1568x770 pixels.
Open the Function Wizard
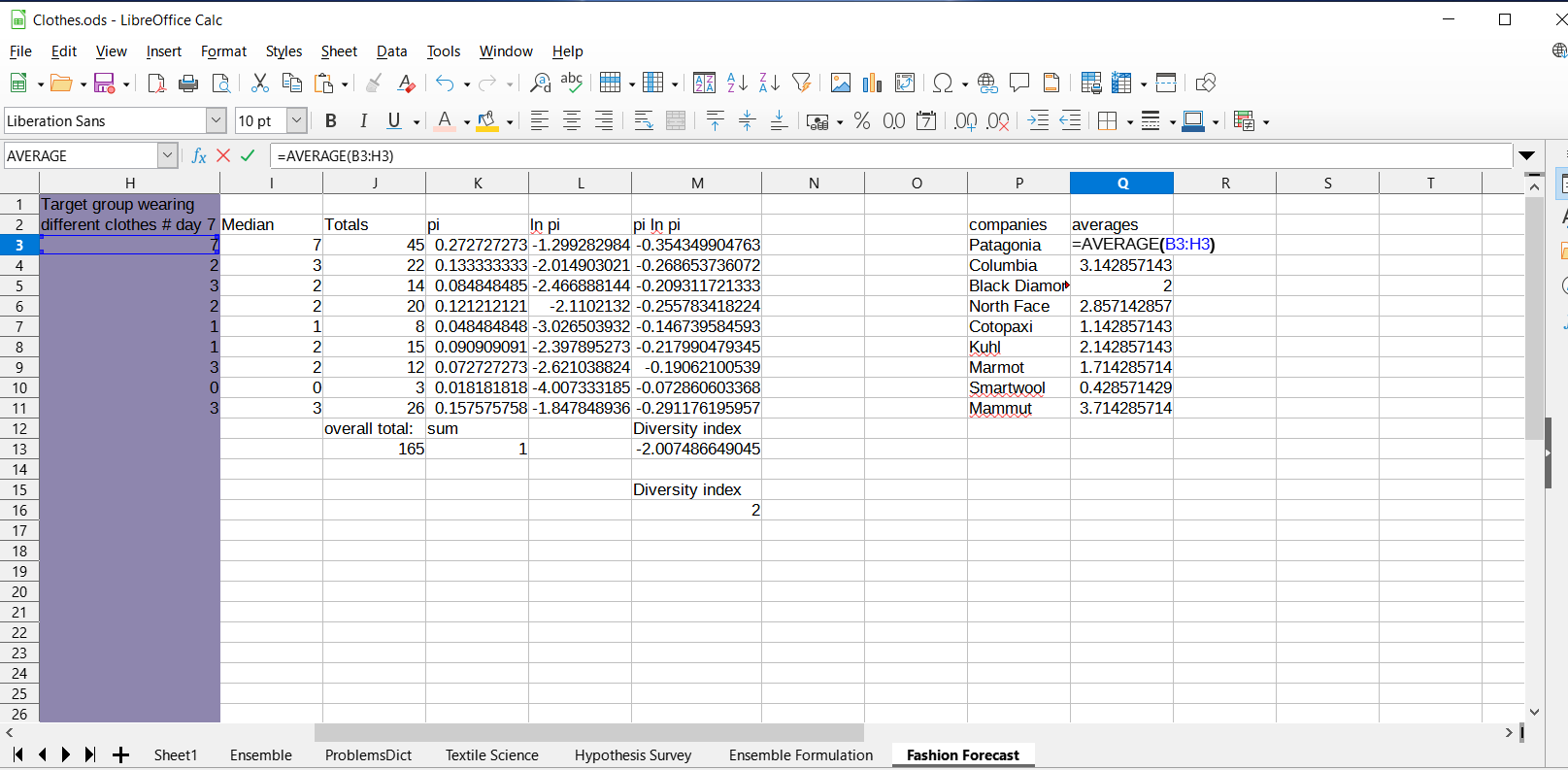199,155
